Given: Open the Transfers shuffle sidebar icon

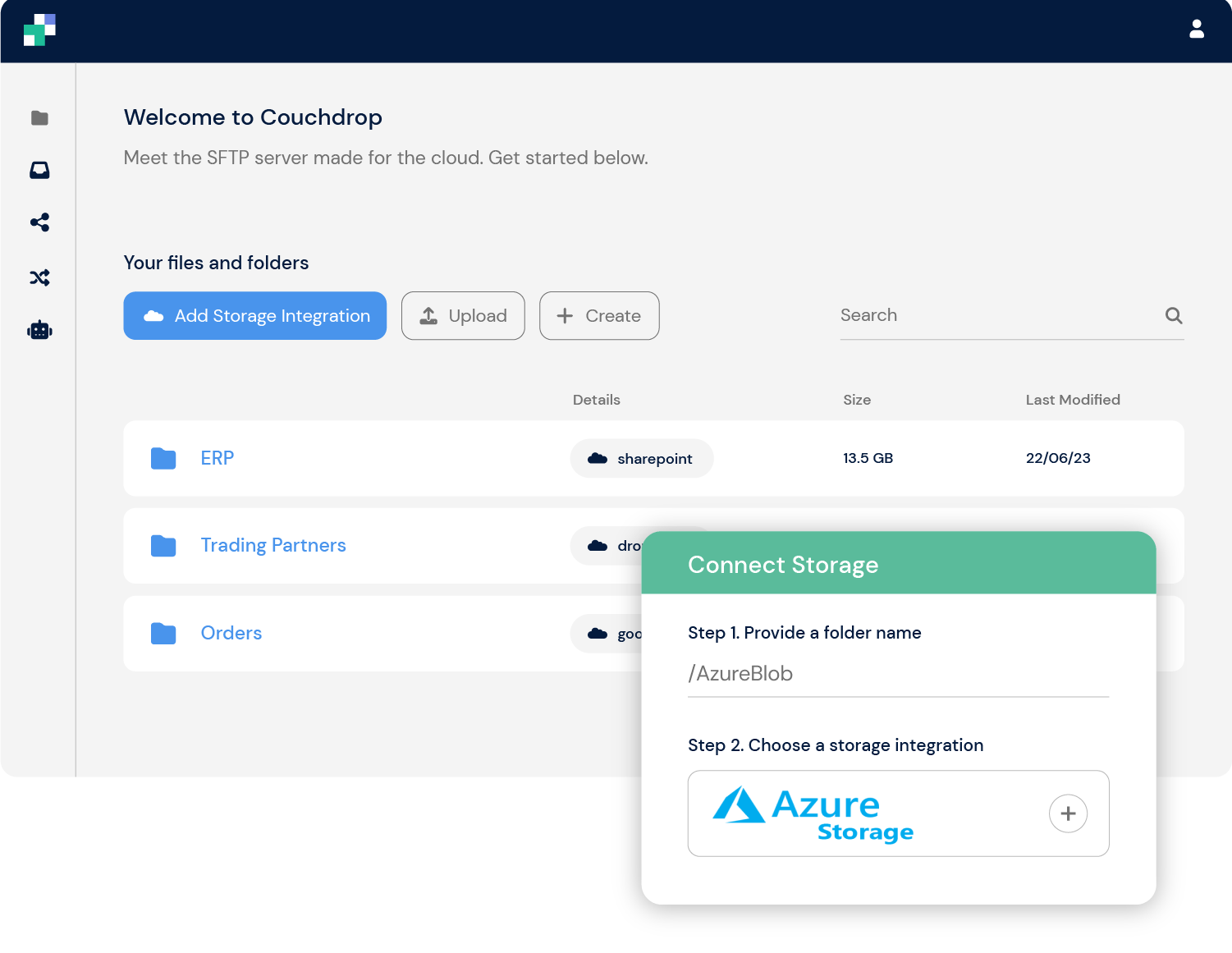Looking at the screenshot, I should pos(39,277).
